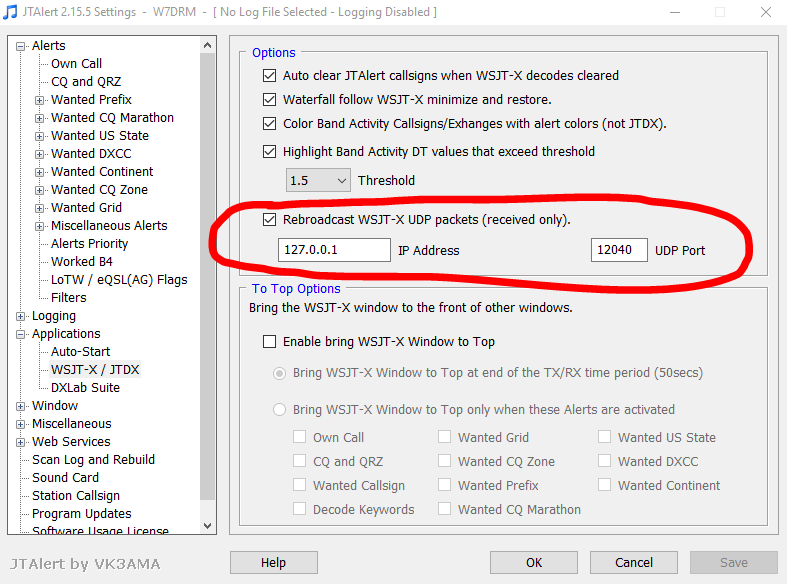
Task: Expand the Miscellaneous Alerts tree node
Action: 39,226
